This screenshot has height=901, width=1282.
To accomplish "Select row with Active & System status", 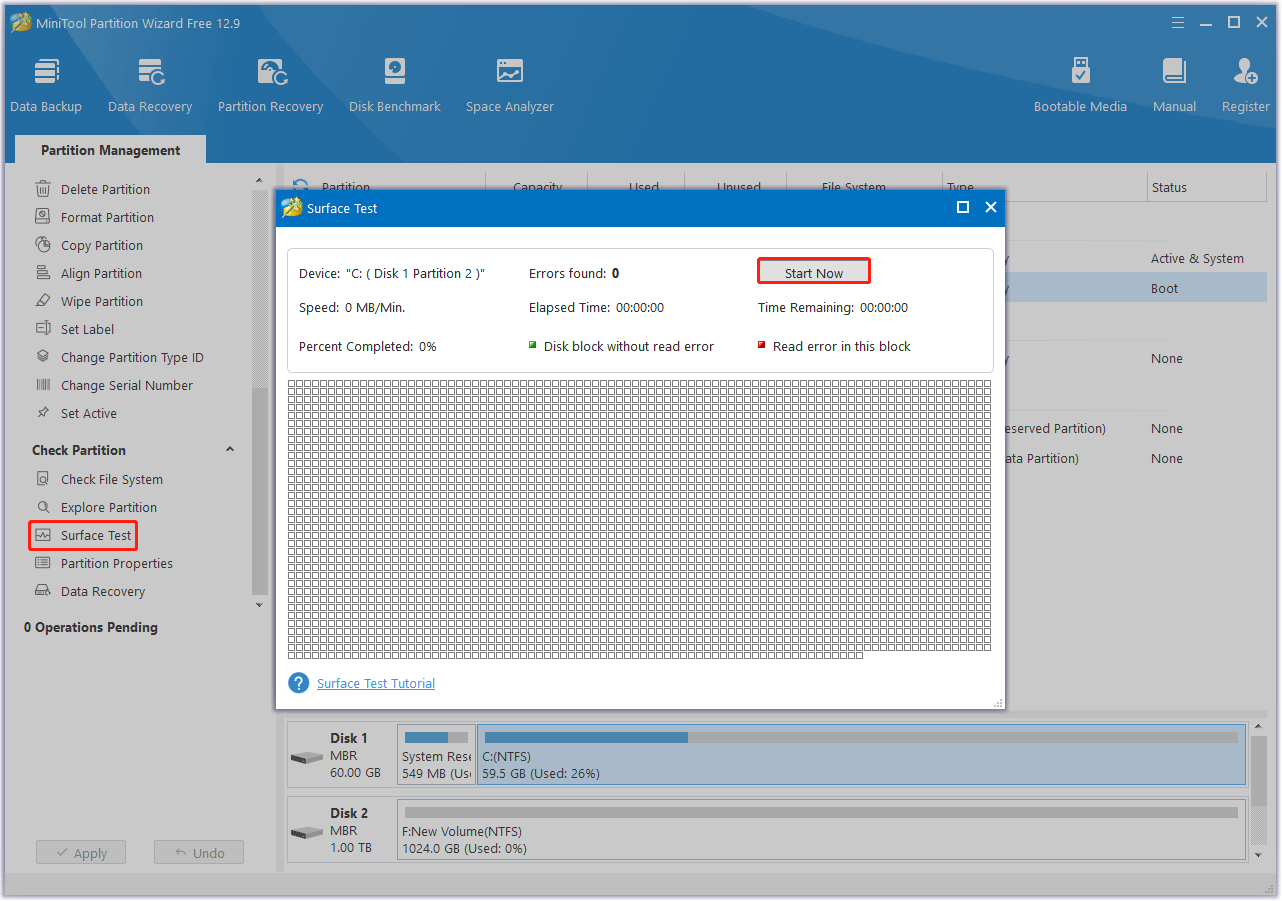I will tap(1135, 258).
